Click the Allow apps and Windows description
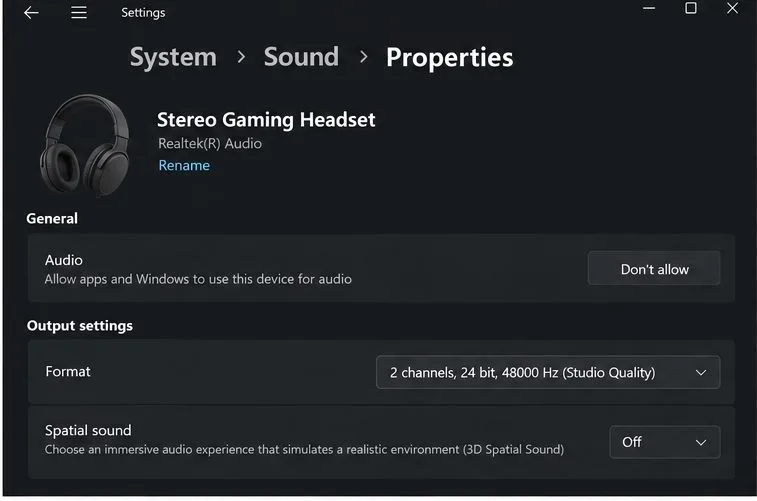757x501 pixels. click(x=198, y=279)
